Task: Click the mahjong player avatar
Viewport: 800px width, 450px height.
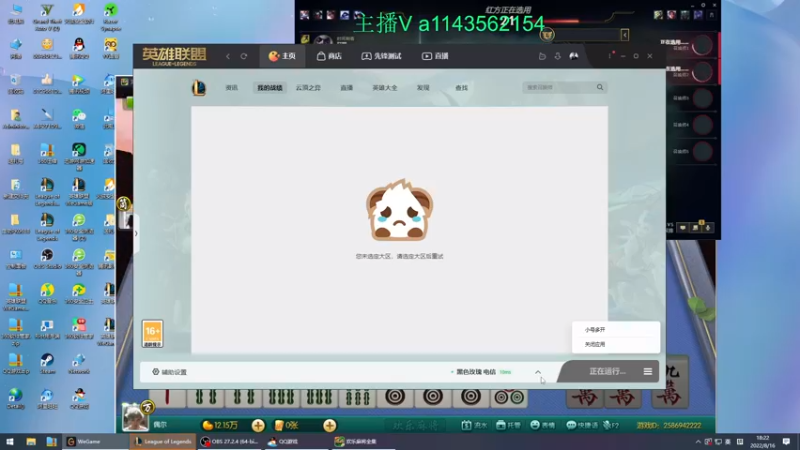Action: click(x=135, y=417)
